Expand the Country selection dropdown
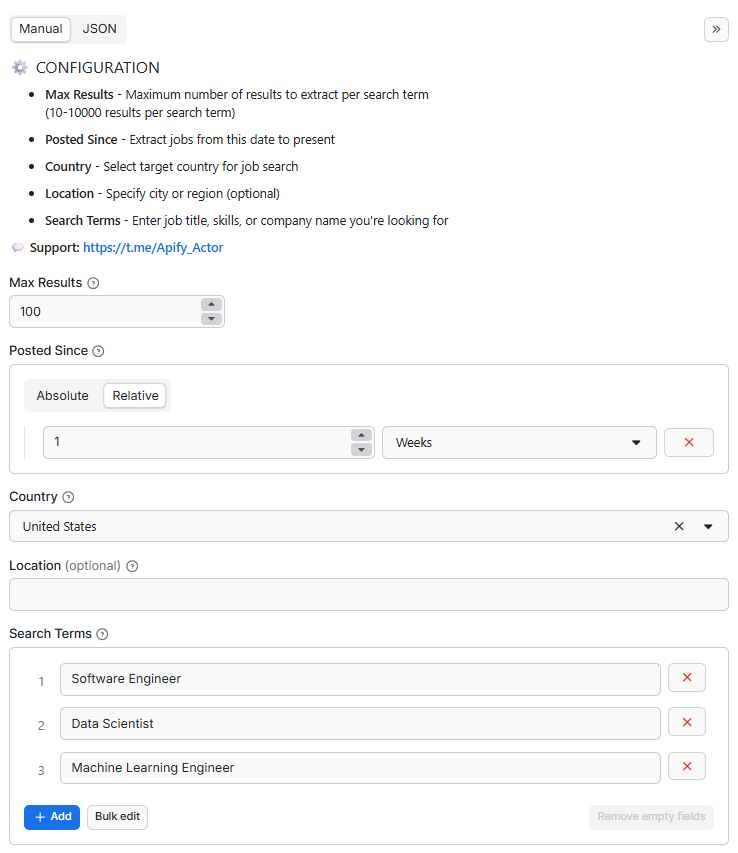738x853 pixels. [706, 526]
